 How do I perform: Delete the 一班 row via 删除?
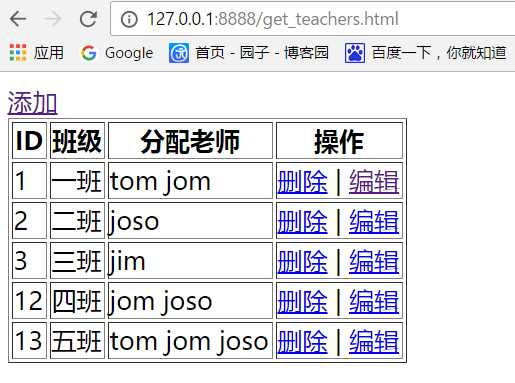(302, 182)
